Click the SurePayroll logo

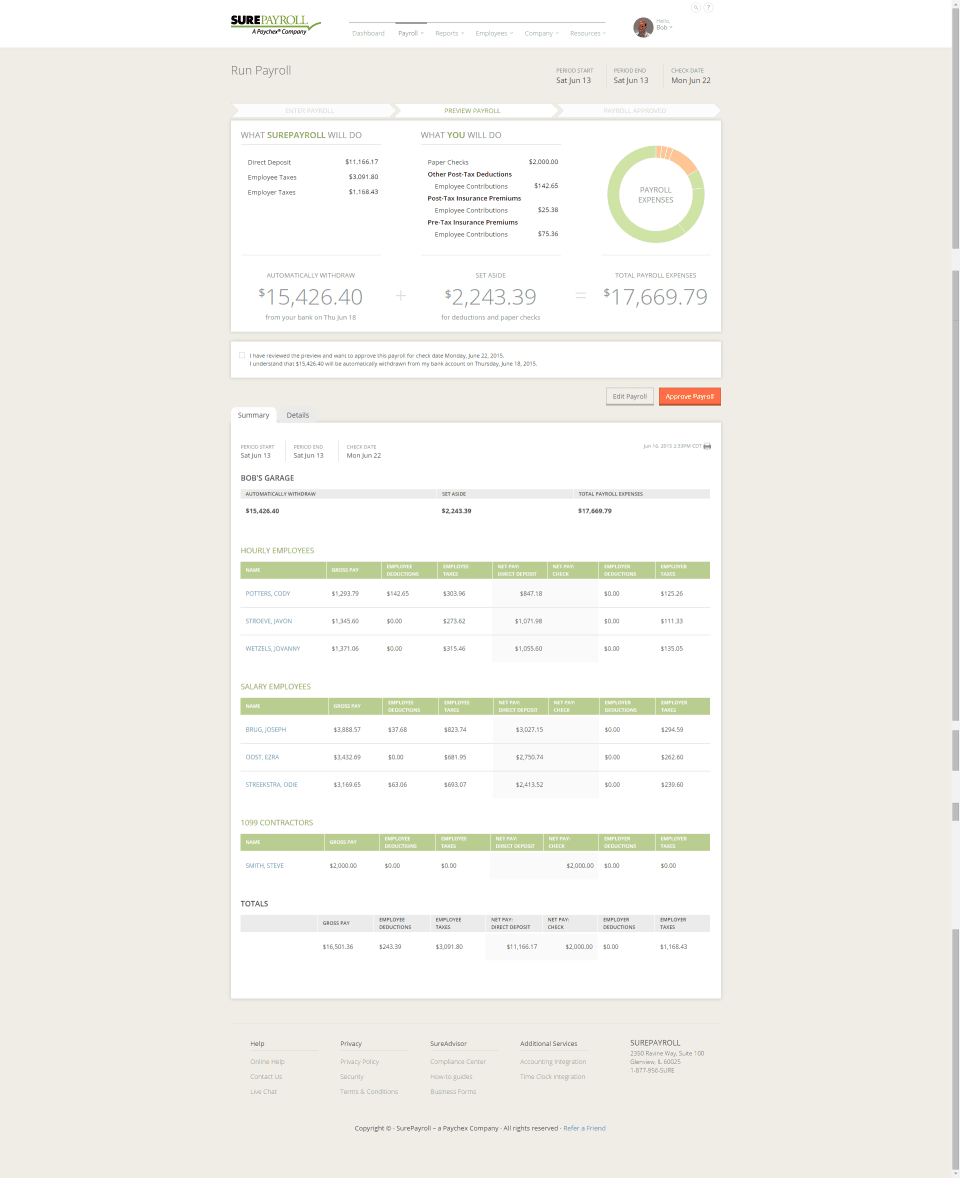click(275, 24)
